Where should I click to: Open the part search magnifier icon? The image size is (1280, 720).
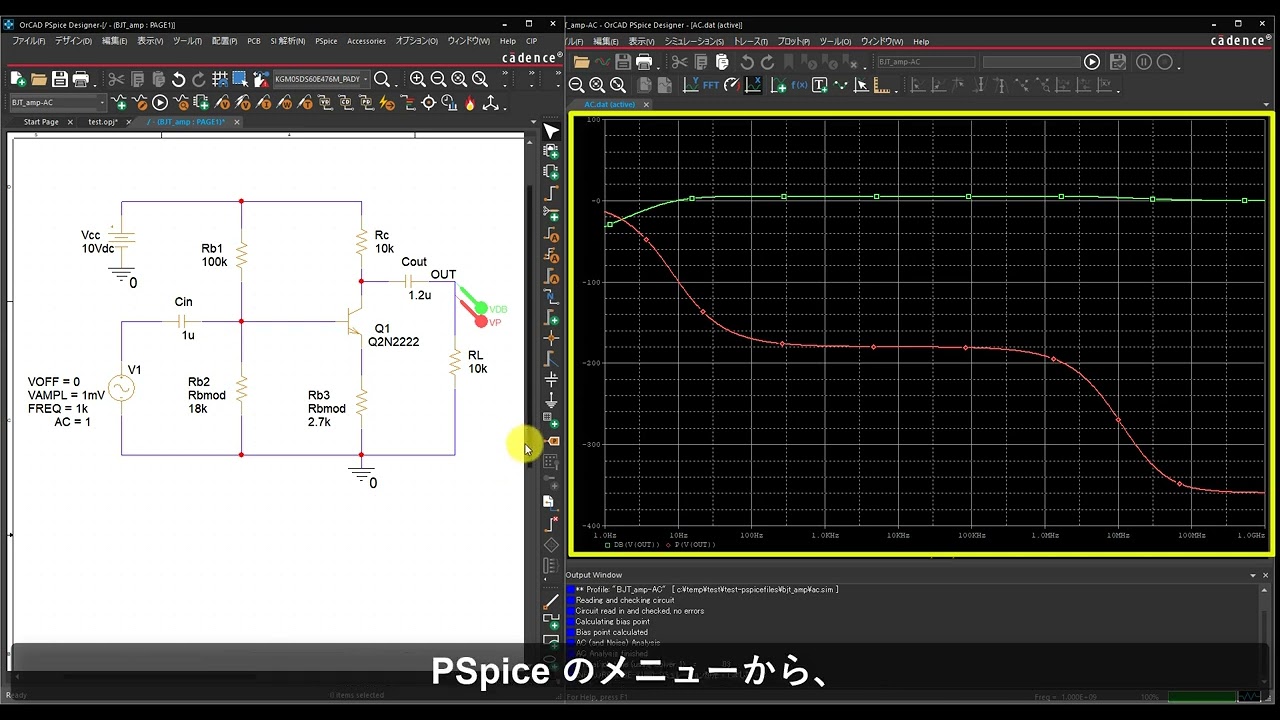[x=382, y=79]
